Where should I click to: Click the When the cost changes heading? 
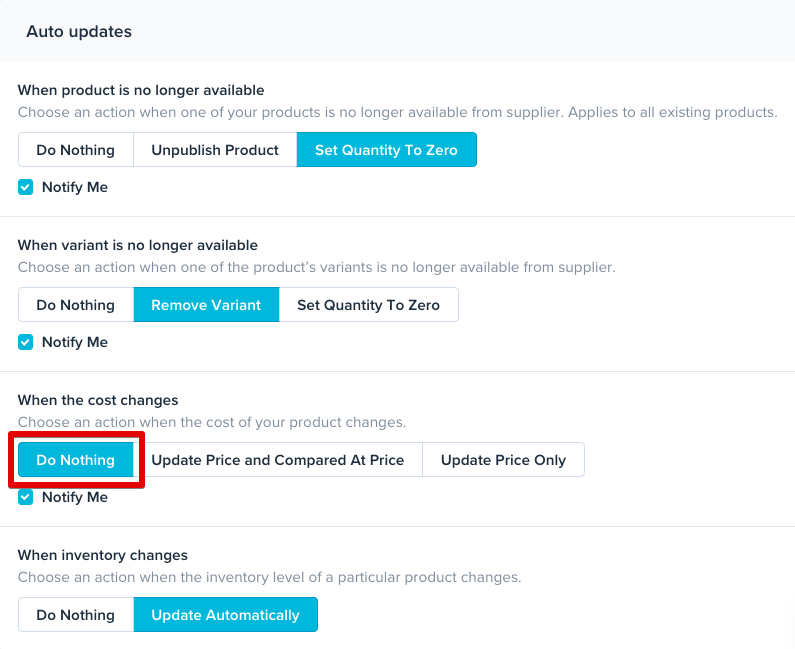click(98, 400)
